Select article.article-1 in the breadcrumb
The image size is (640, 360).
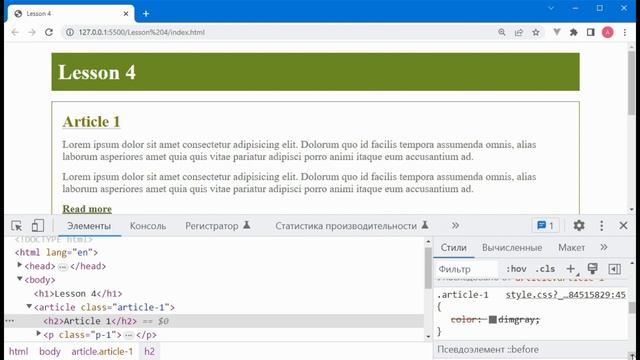(x=102, y=351)
